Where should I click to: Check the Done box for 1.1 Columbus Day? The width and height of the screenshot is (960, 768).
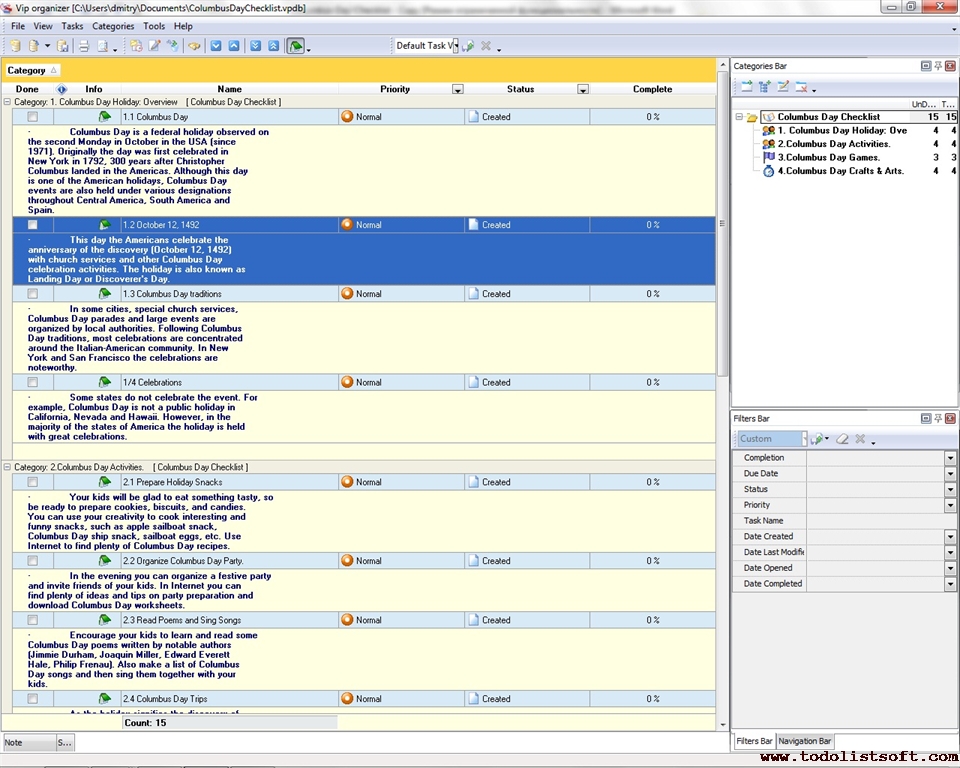pyautogui.click(x=33, y=117)
